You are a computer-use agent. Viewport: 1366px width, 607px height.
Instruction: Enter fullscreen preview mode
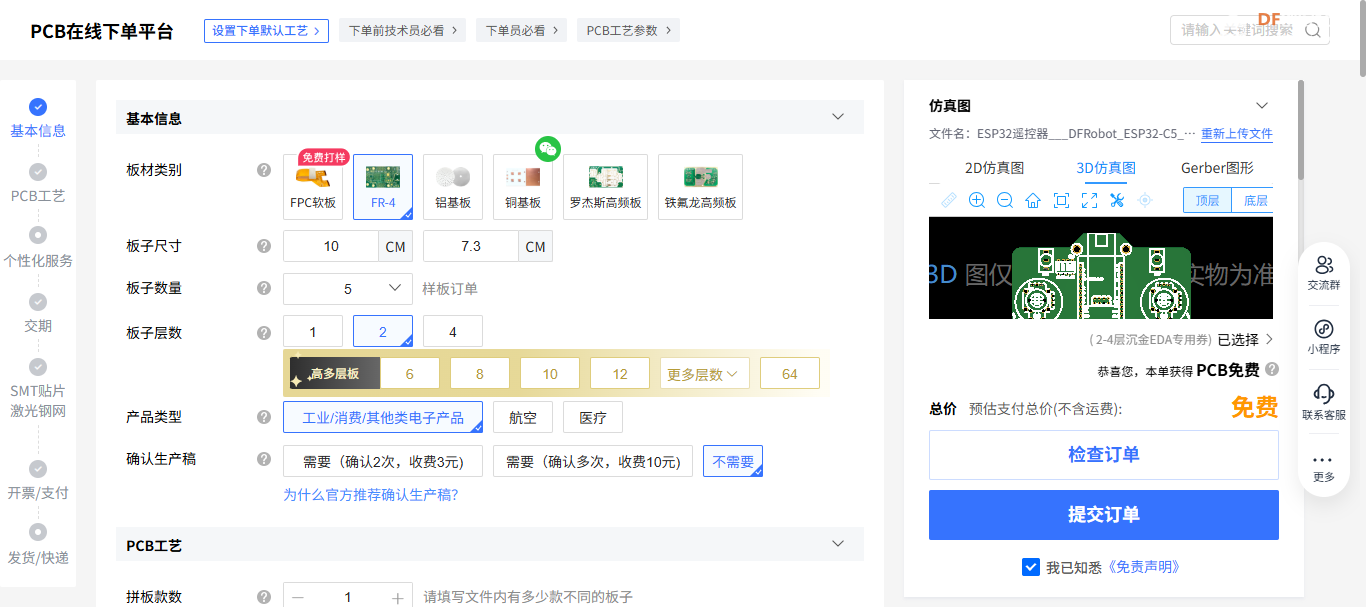tap(1088, 199)
